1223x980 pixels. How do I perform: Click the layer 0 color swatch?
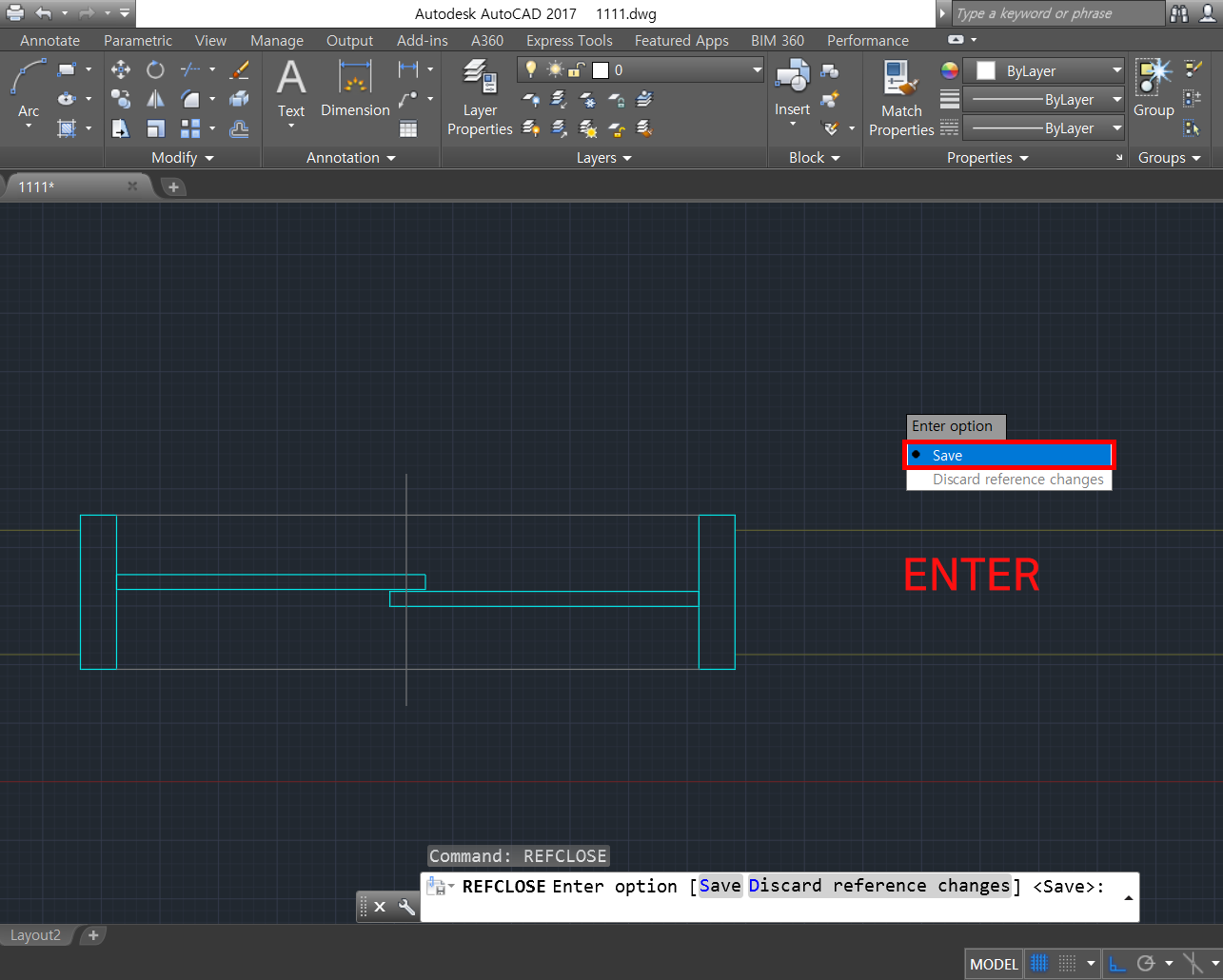click(x=601, y=69)
